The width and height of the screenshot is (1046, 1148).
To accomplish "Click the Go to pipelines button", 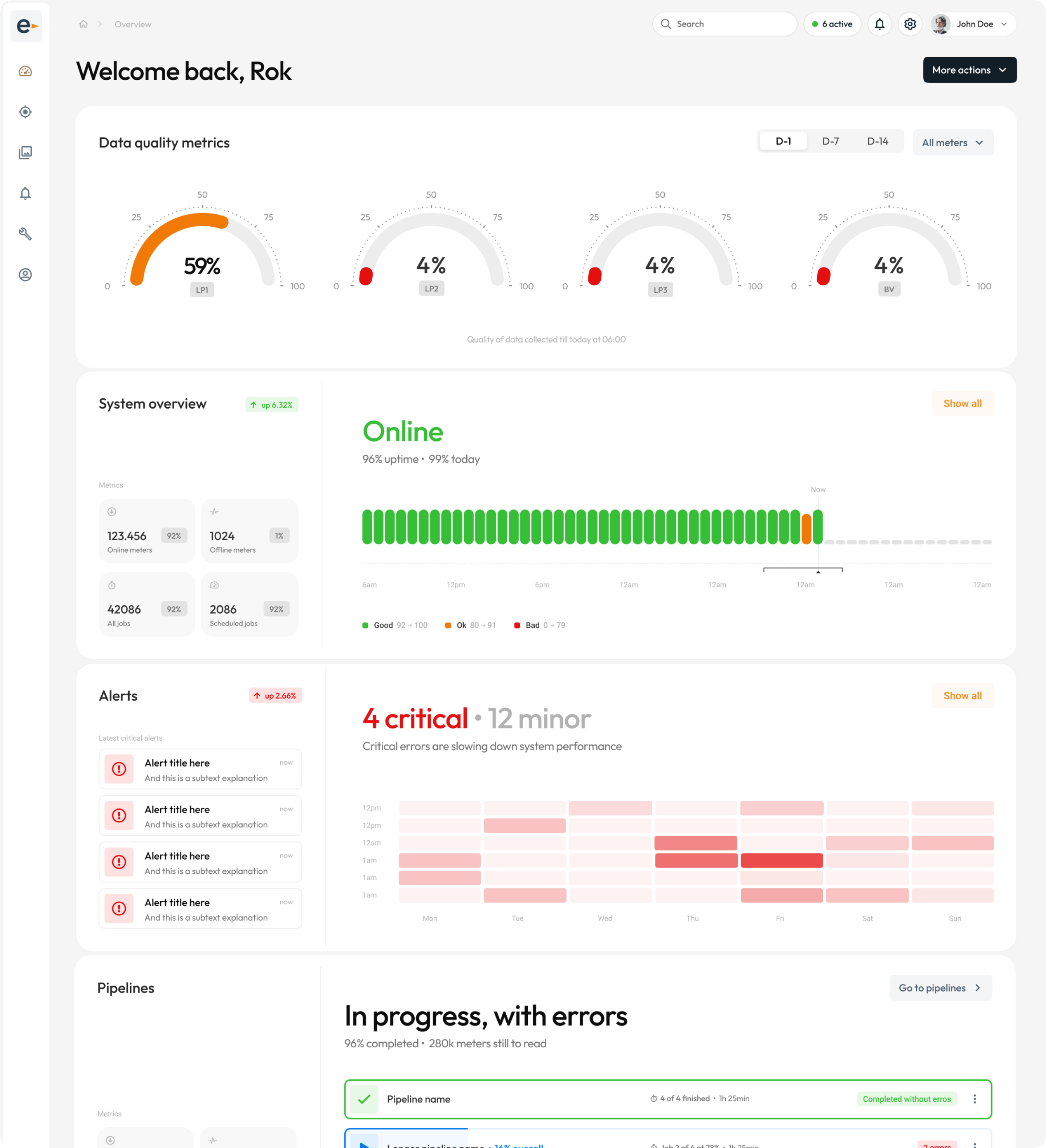I will coord(940,988).
